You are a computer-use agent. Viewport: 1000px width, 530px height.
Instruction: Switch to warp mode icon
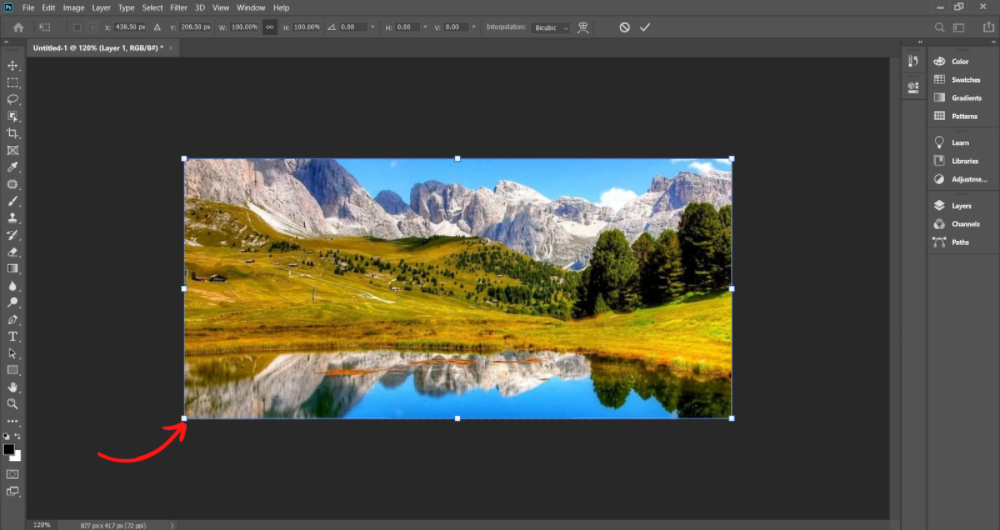pyautogui.click(x=583, y=27)
